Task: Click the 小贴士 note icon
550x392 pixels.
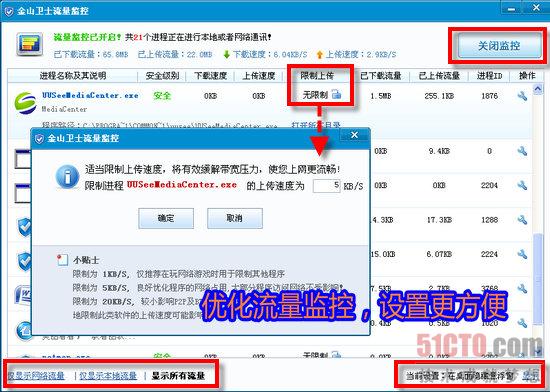Action: (62, 260)
